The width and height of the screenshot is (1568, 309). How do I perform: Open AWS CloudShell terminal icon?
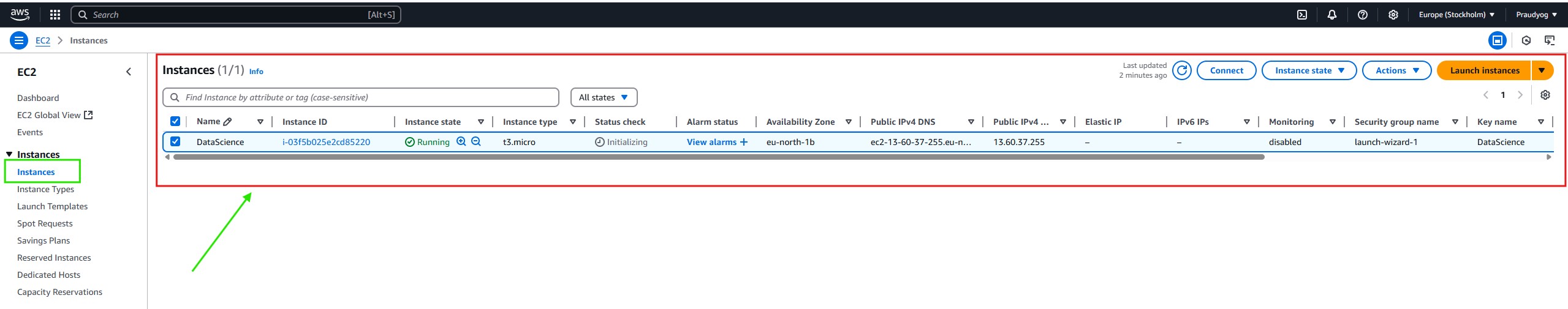click(x=1302, y=15)
